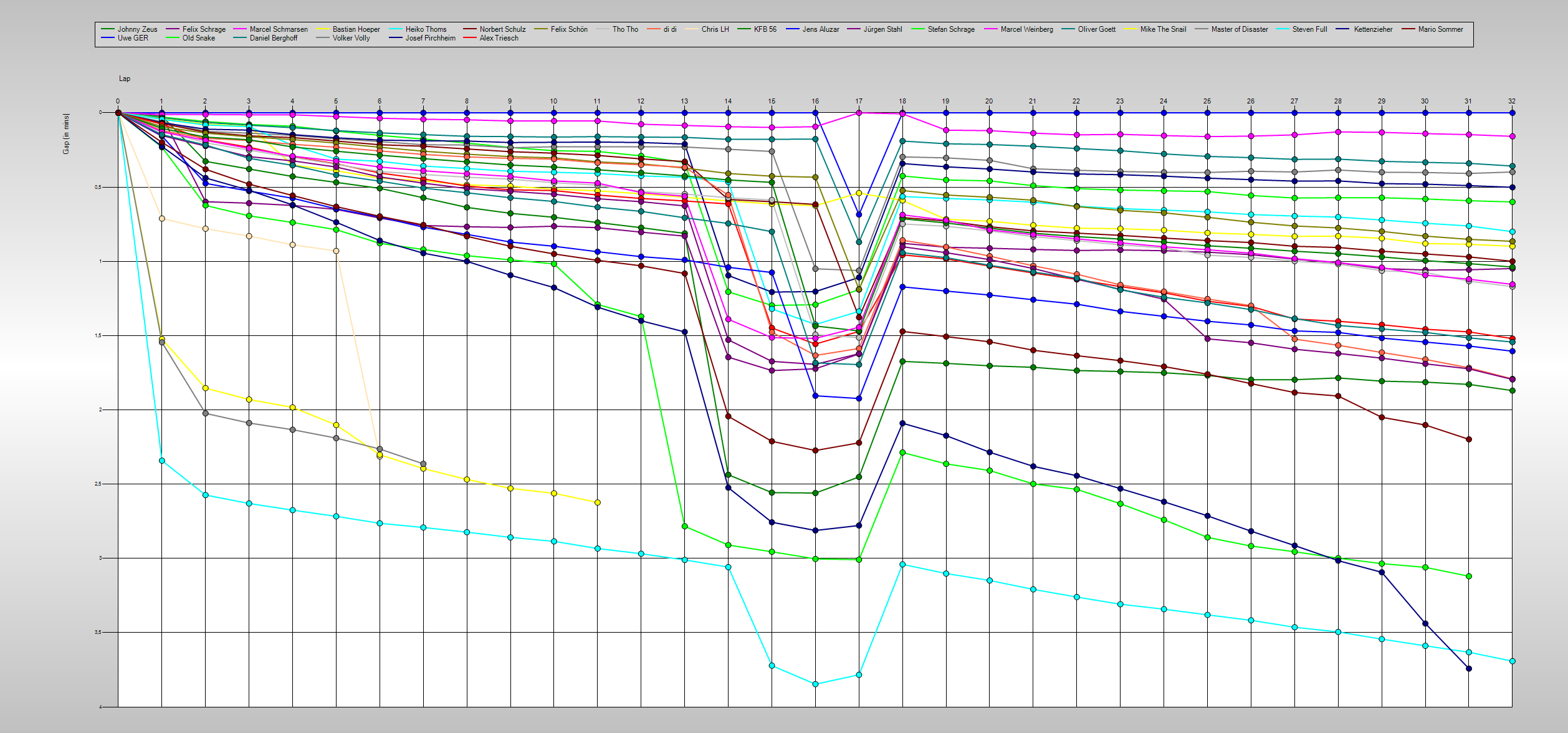Click the "Lap" axis title

pos(125,79)
